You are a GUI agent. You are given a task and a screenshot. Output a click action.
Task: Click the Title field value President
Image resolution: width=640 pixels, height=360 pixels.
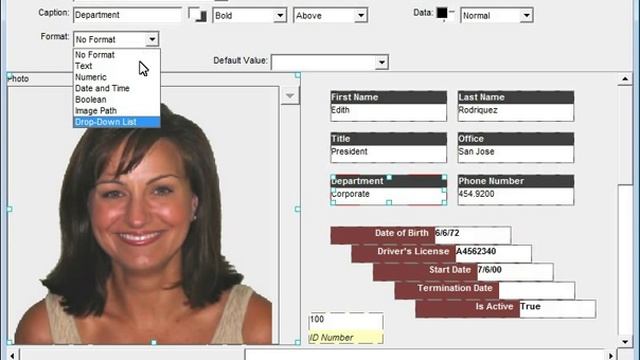[x=389, y=154]
